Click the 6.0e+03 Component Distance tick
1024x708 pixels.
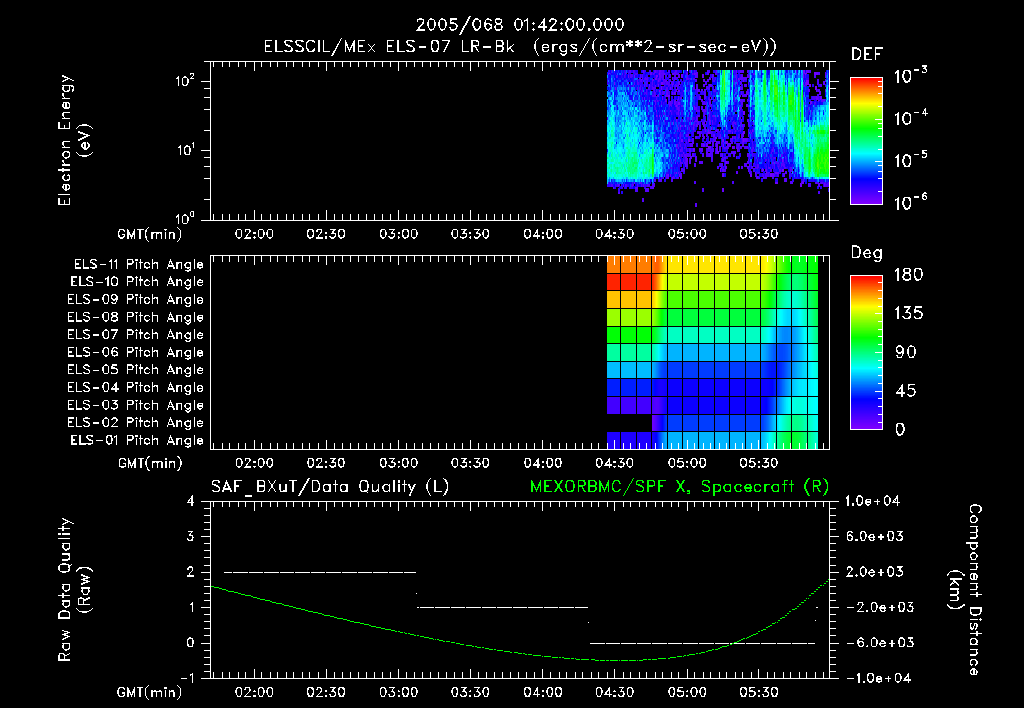click(874, 537)
